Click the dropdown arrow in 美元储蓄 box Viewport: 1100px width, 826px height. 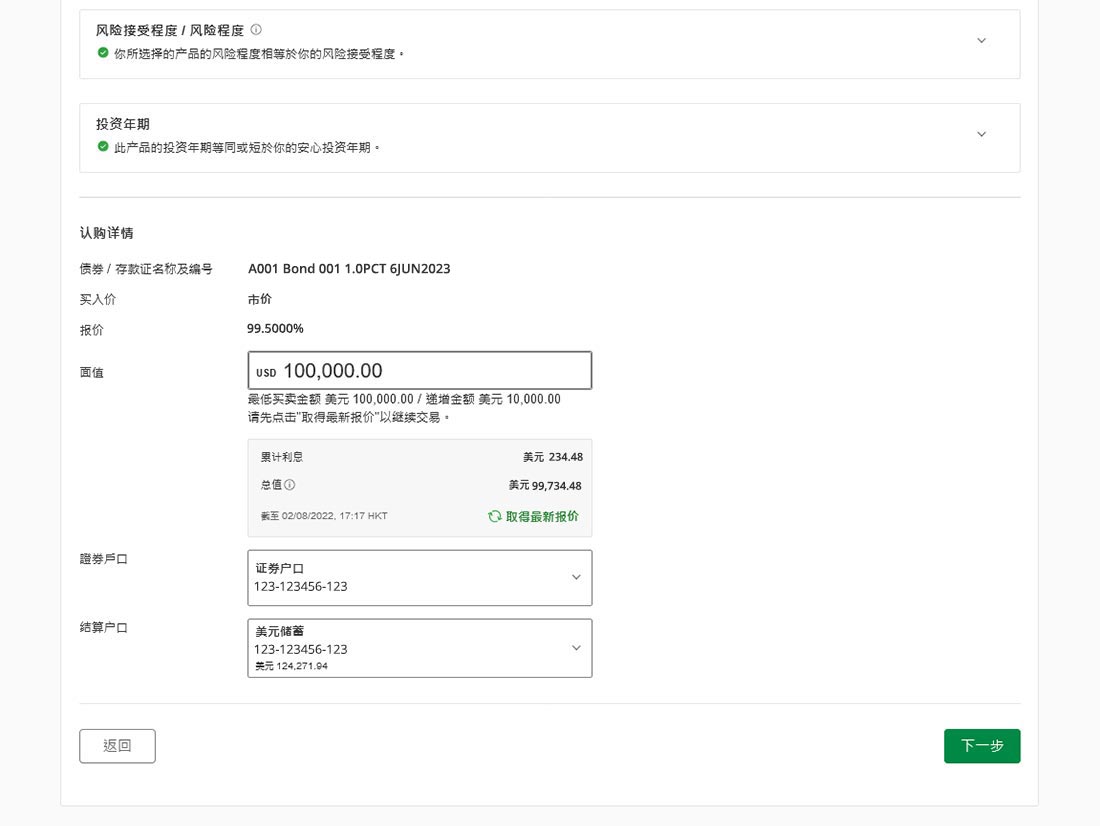pos(576,648)
